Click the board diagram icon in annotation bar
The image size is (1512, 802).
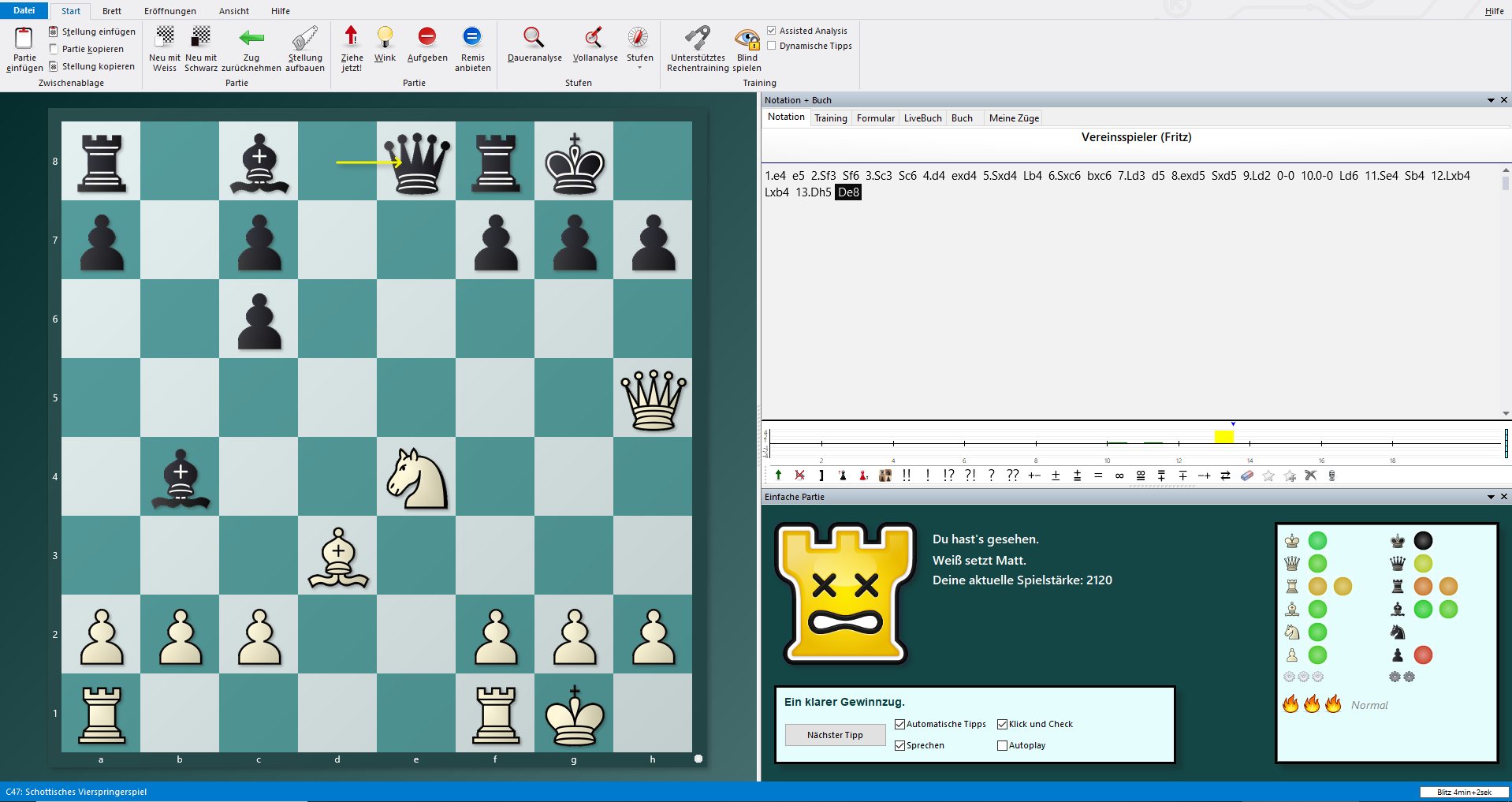coord(885,476)
